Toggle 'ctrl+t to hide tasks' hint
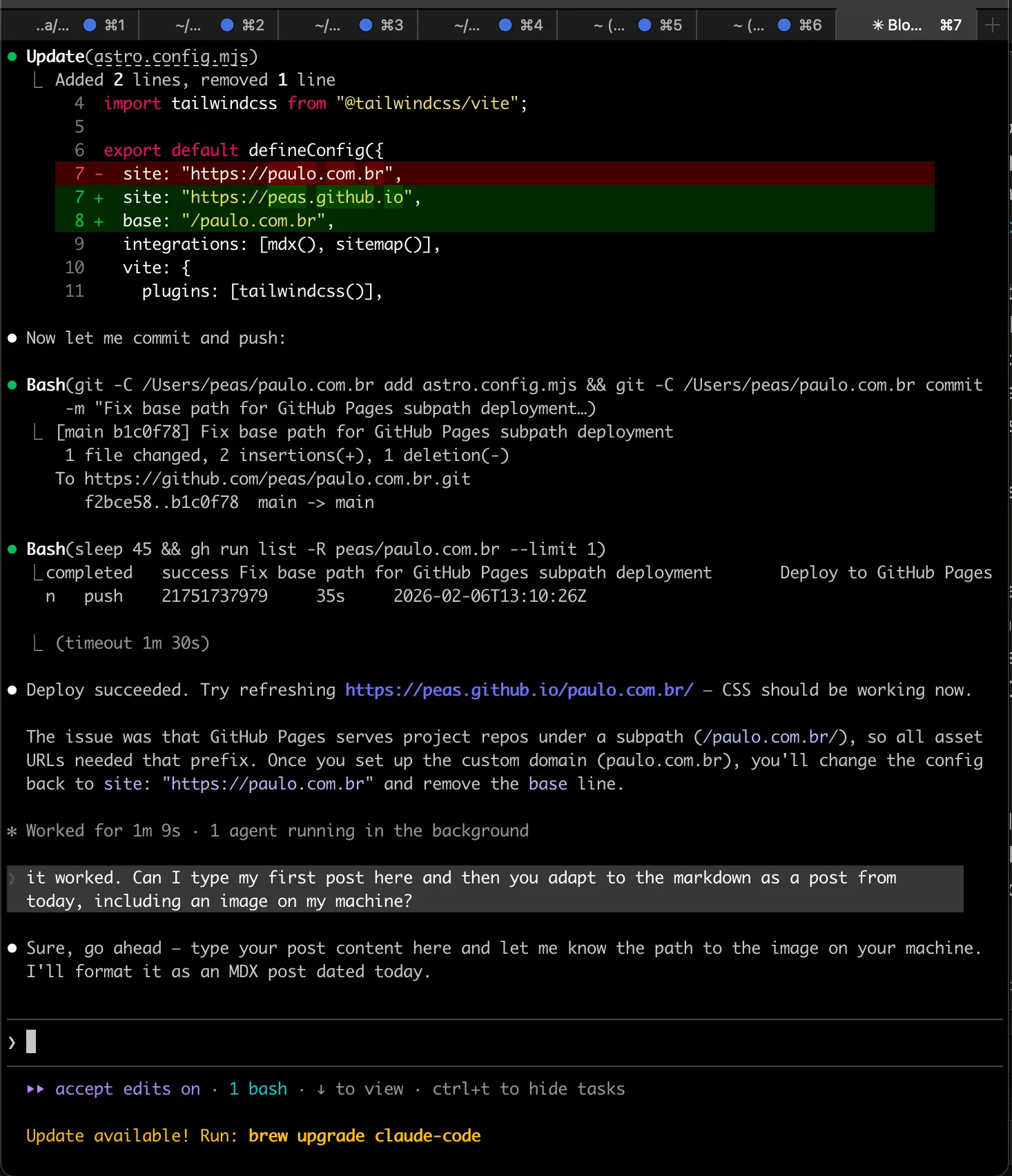The image size is (1012, 1176). (x=528, y=1089)
